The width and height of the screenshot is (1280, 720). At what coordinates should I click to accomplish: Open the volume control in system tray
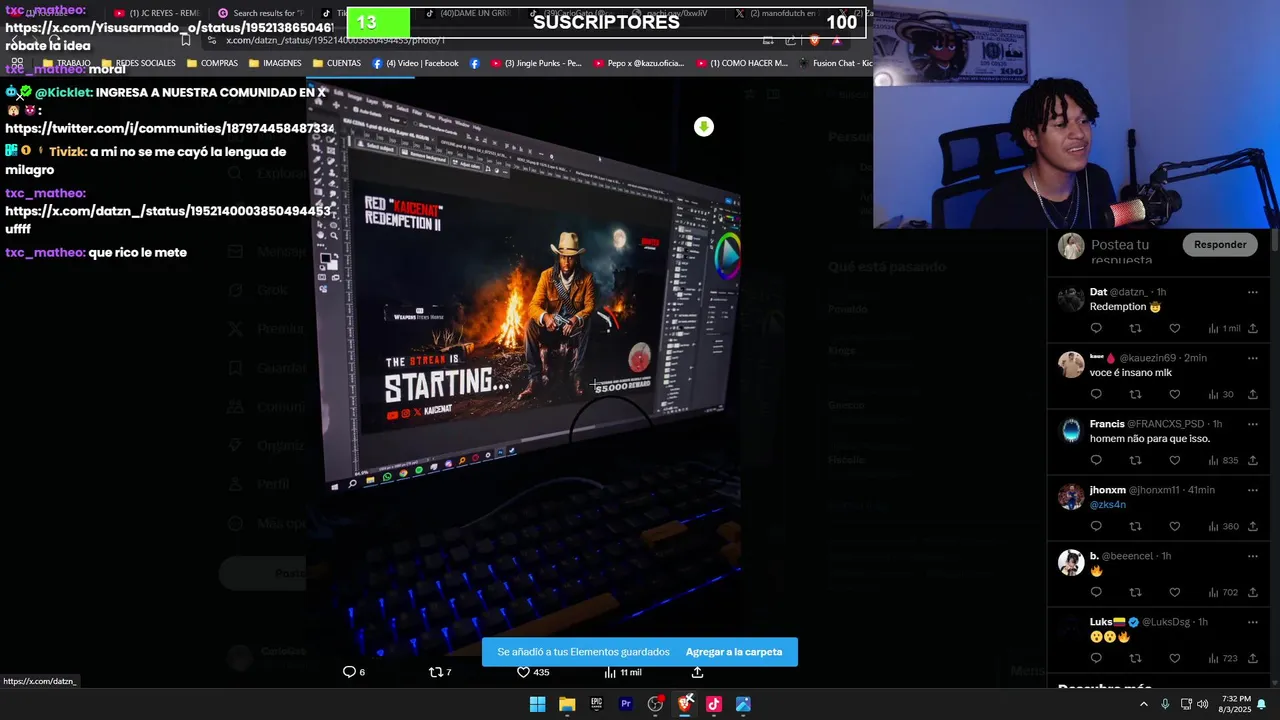point(1203,704)
